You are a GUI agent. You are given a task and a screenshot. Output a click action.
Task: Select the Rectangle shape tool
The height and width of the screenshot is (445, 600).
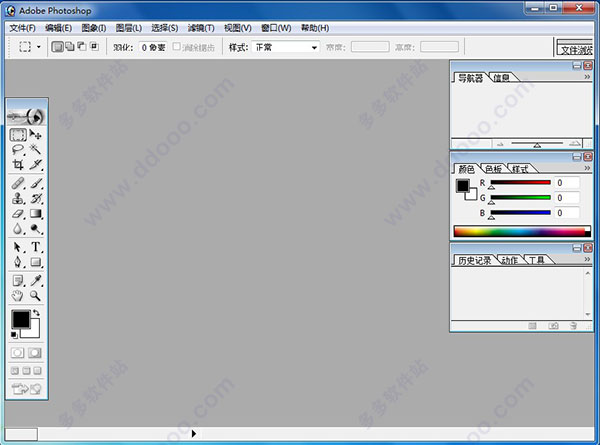(x=36, y=262)
